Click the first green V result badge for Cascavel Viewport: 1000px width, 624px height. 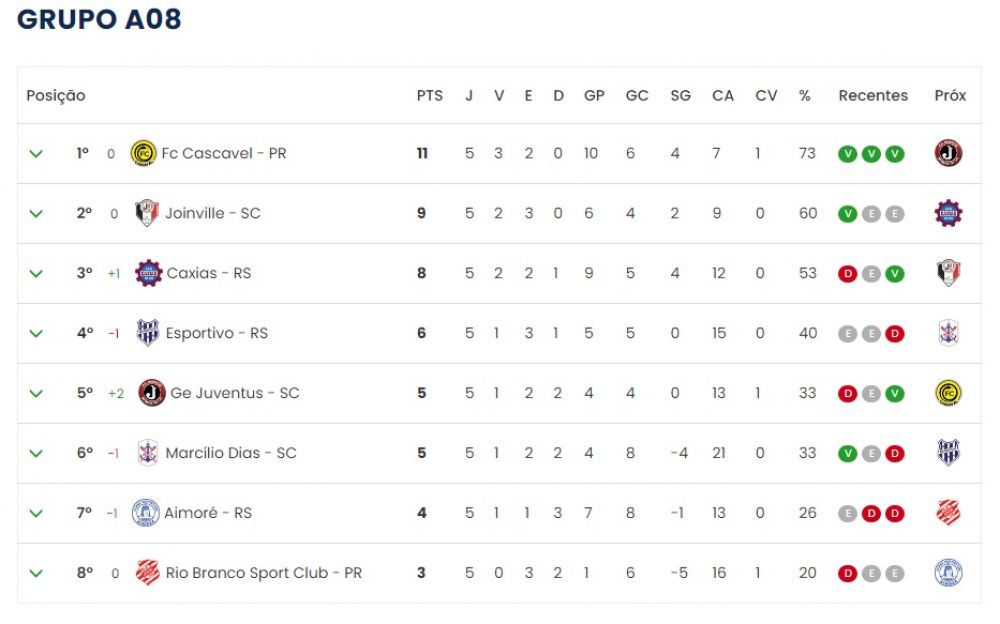pos(847,154)
